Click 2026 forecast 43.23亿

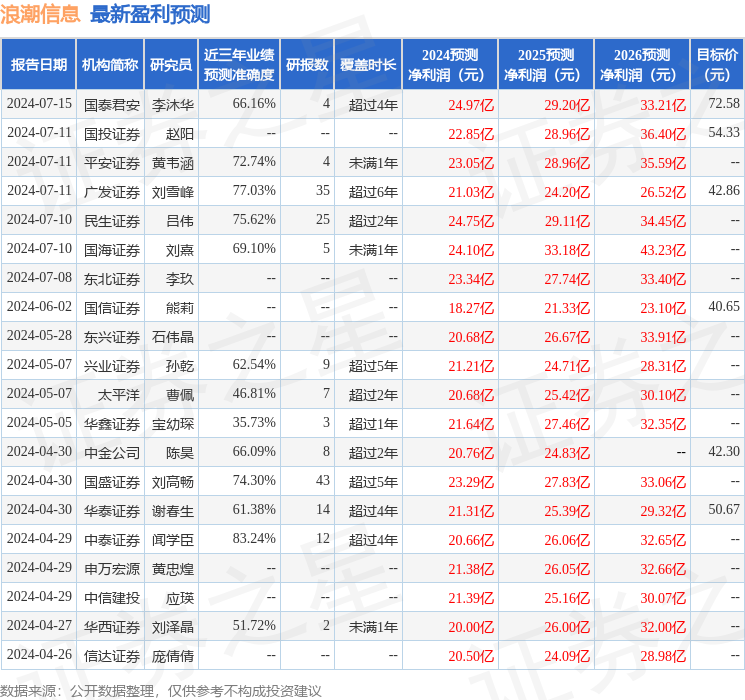pyautogui.click(x=663, y=250)
